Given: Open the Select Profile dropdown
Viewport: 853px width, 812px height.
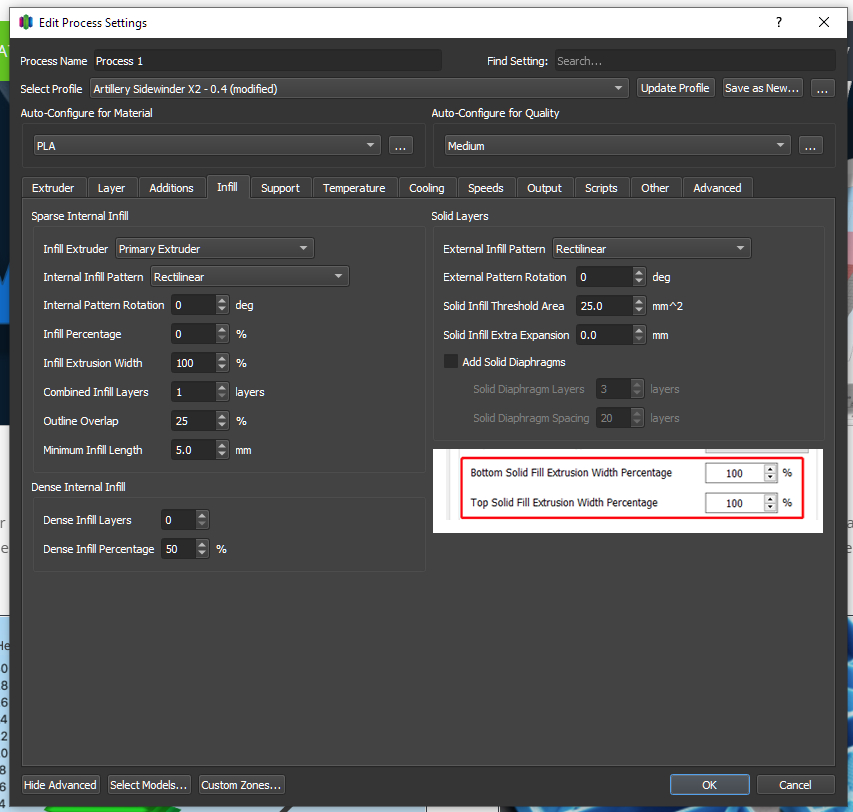Looking at the screenshot, I should pyautogui.click(x=360, y=88).
